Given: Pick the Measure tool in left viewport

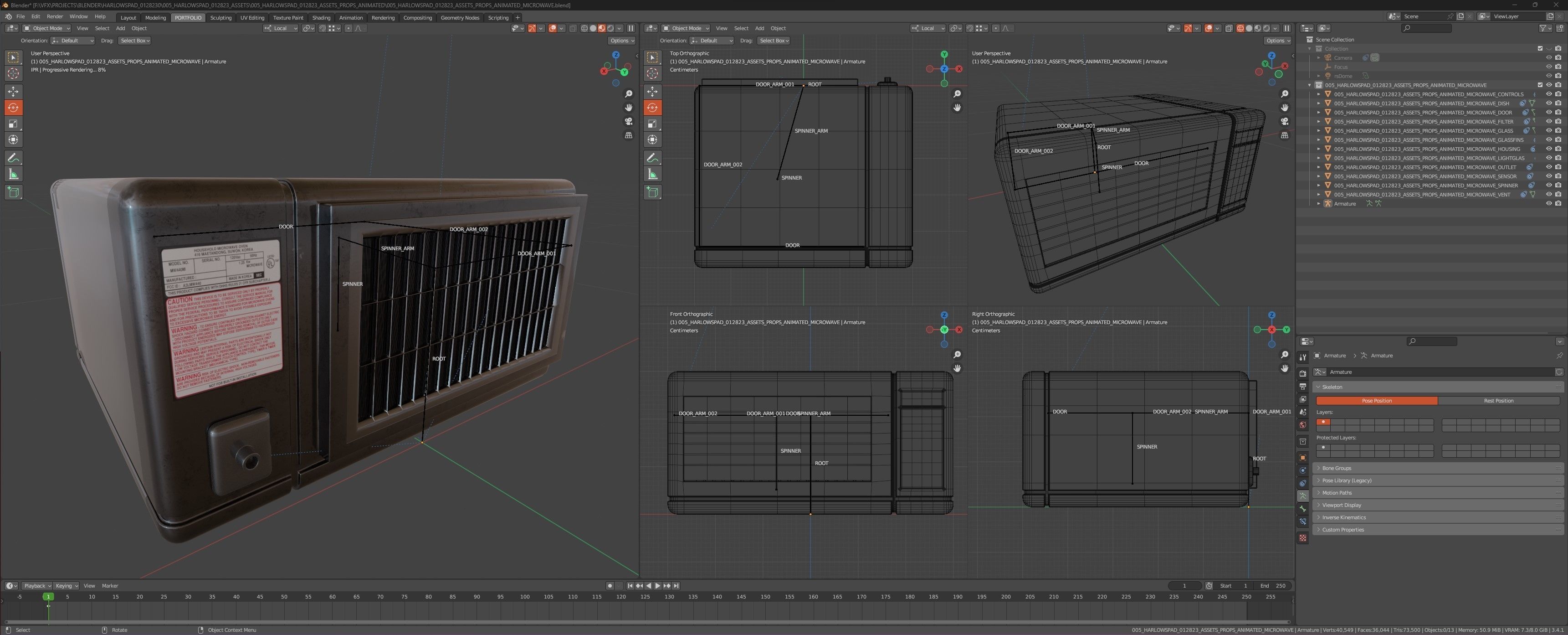Looking at the screenshot, I should 13,174.
